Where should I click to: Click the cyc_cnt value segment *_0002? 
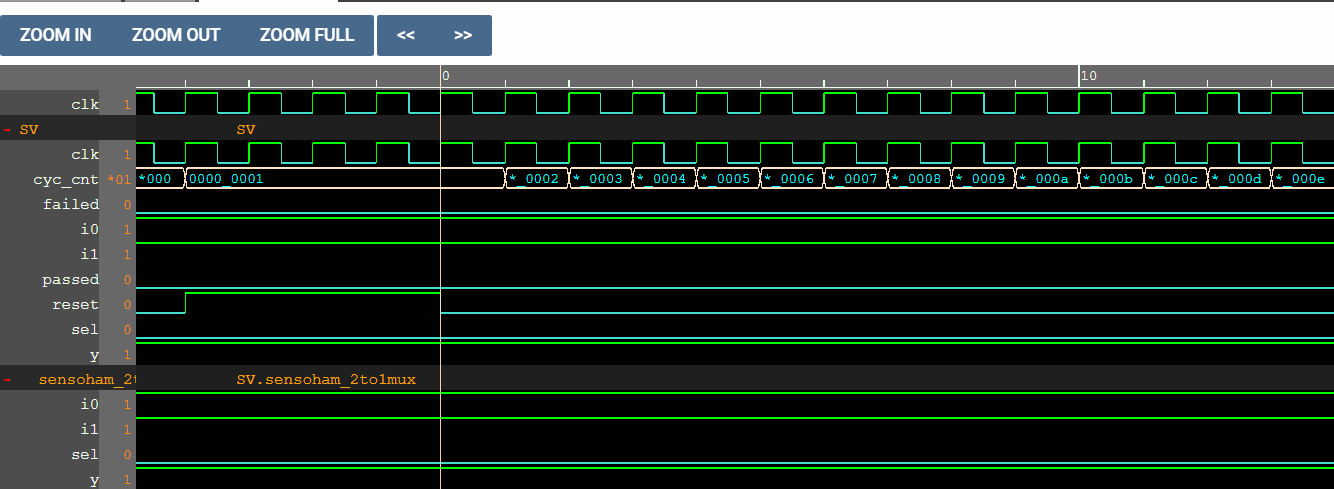tap(537, 179)
